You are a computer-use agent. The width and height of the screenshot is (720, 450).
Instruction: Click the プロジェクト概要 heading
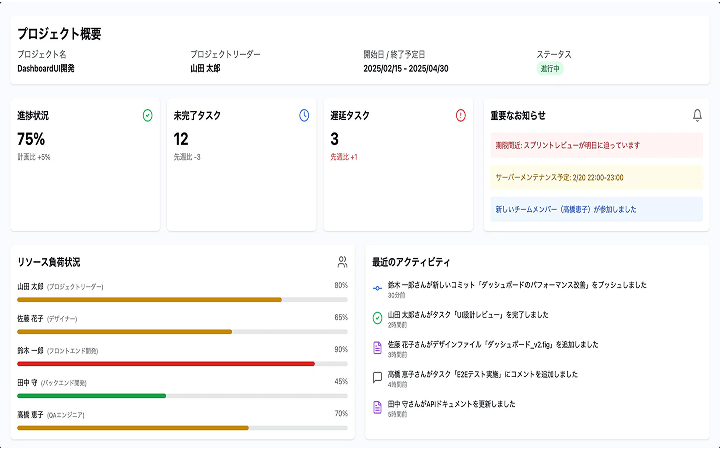(59, 34)
